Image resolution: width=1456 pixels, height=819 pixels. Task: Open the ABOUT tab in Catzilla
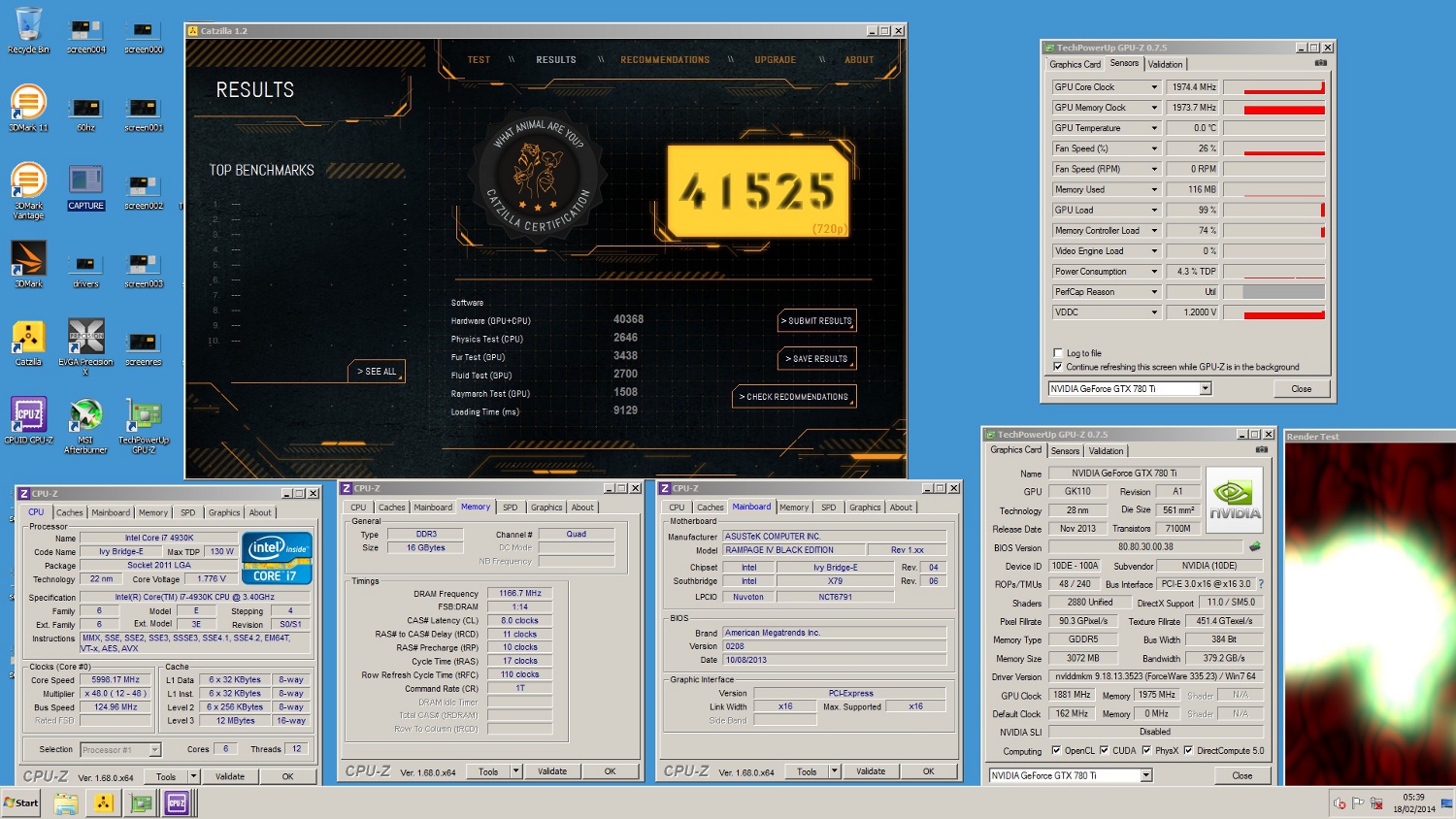coord(859,60)
